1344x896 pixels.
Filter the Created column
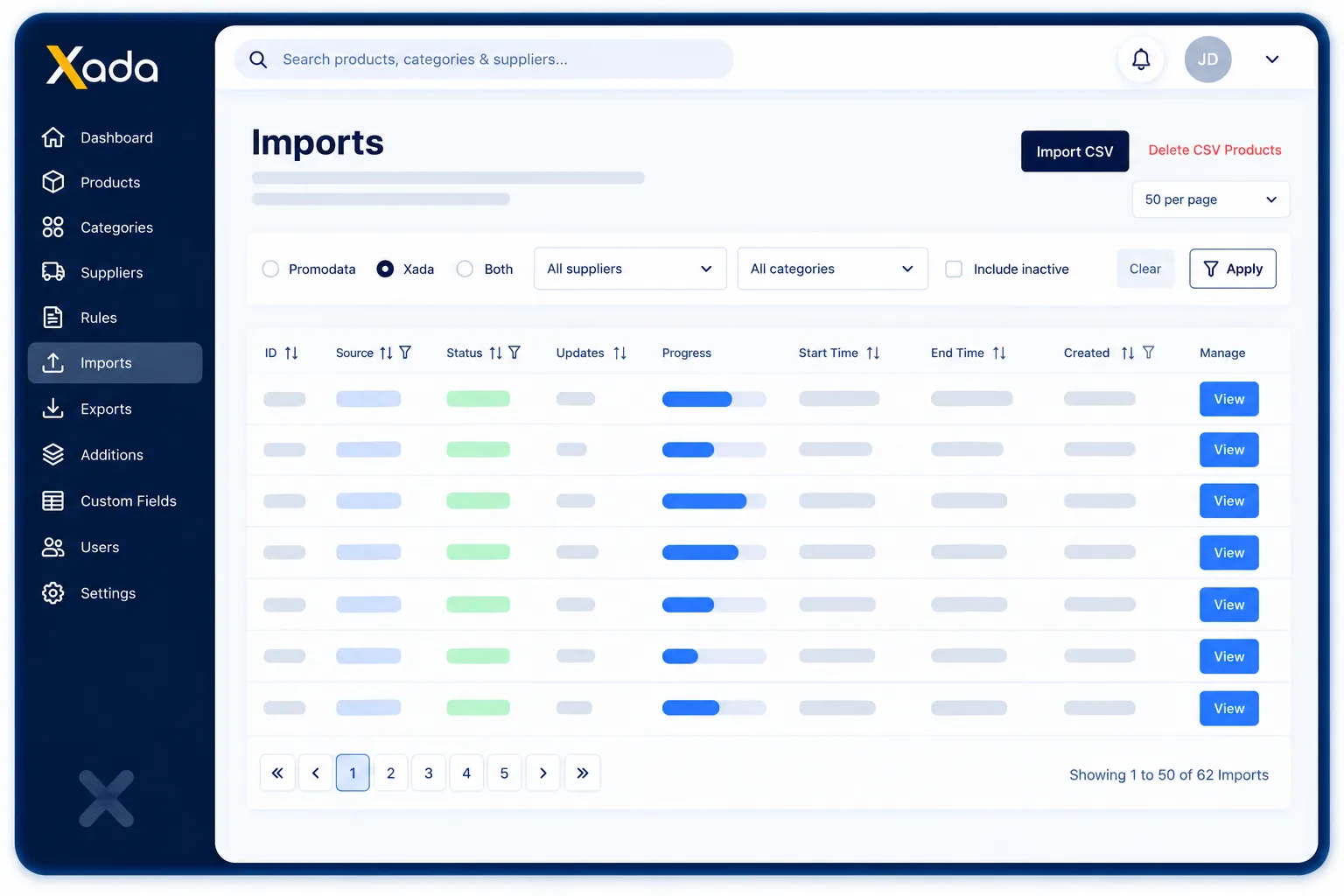pyautogui.click(x=1149, y=353)
